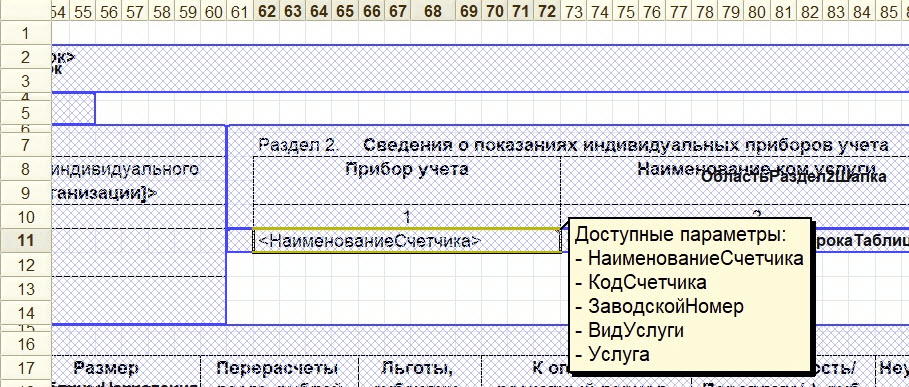Viewport: 909px width, 387px height.
Task: Click the 'Перерасчеты' heading cell
Action: click(x=277, y=368)
